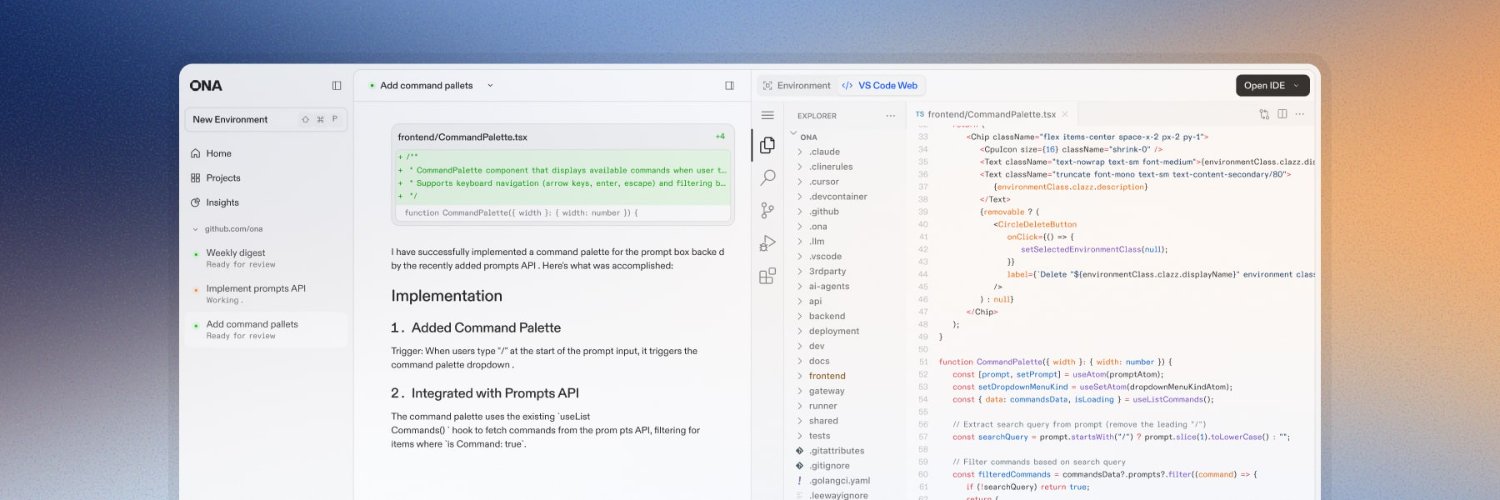The width and height of the screenshot is (1500, 500).
Task: Click the New Environment button
Action: [x=245, y=120]
